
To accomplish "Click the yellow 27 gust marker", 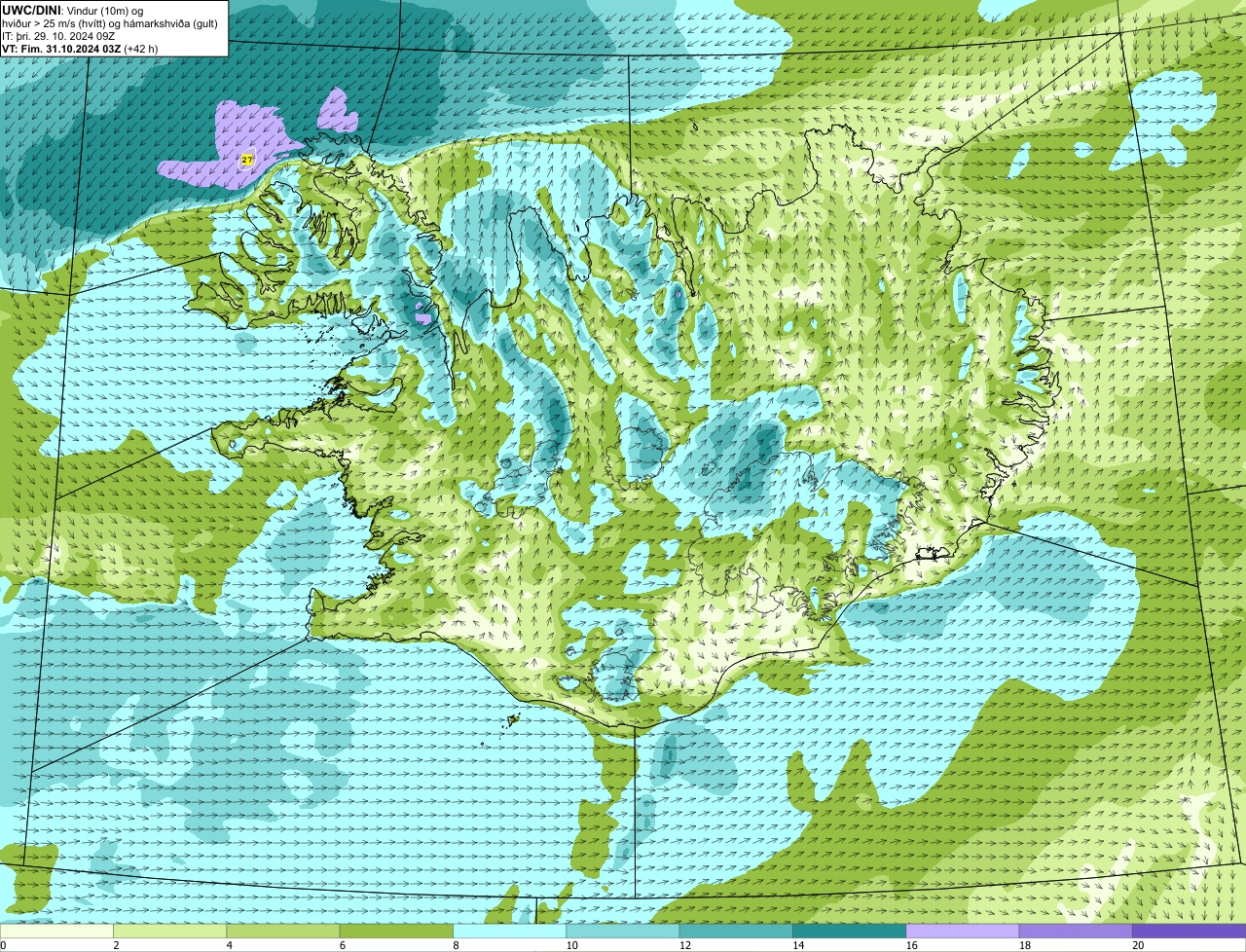I will pos(247,159).
